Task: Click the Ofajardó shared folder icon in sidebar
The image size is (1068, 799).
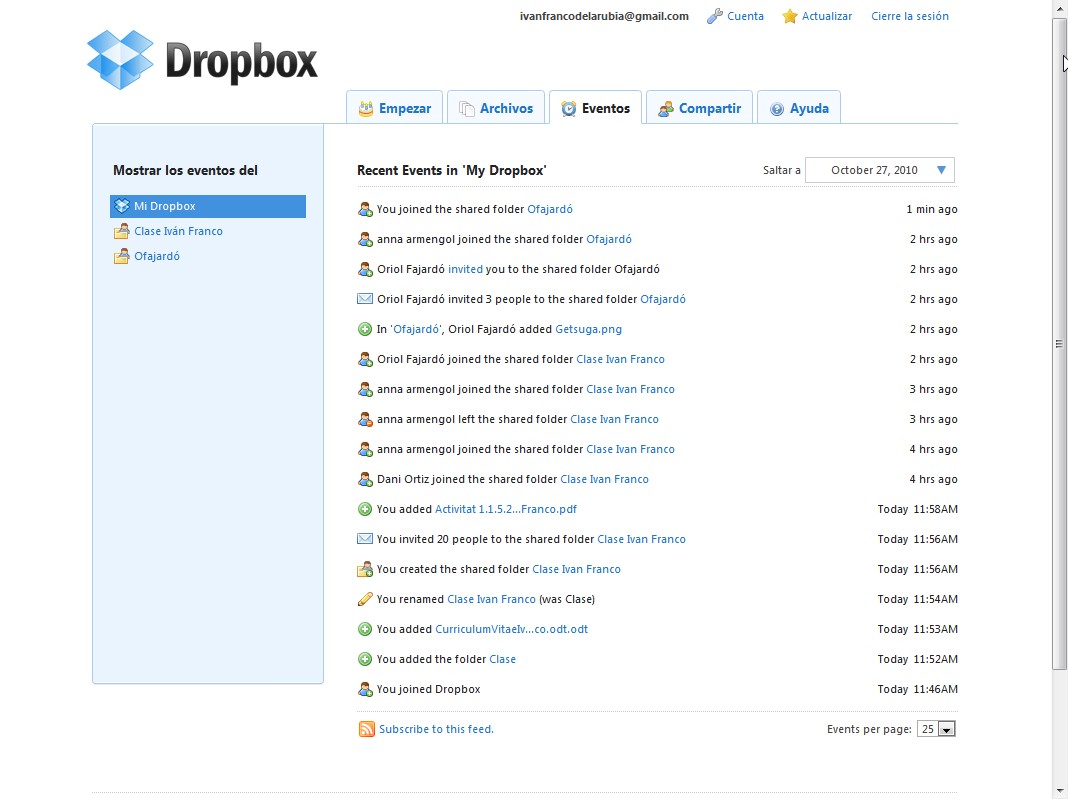Action: (121, 256)
